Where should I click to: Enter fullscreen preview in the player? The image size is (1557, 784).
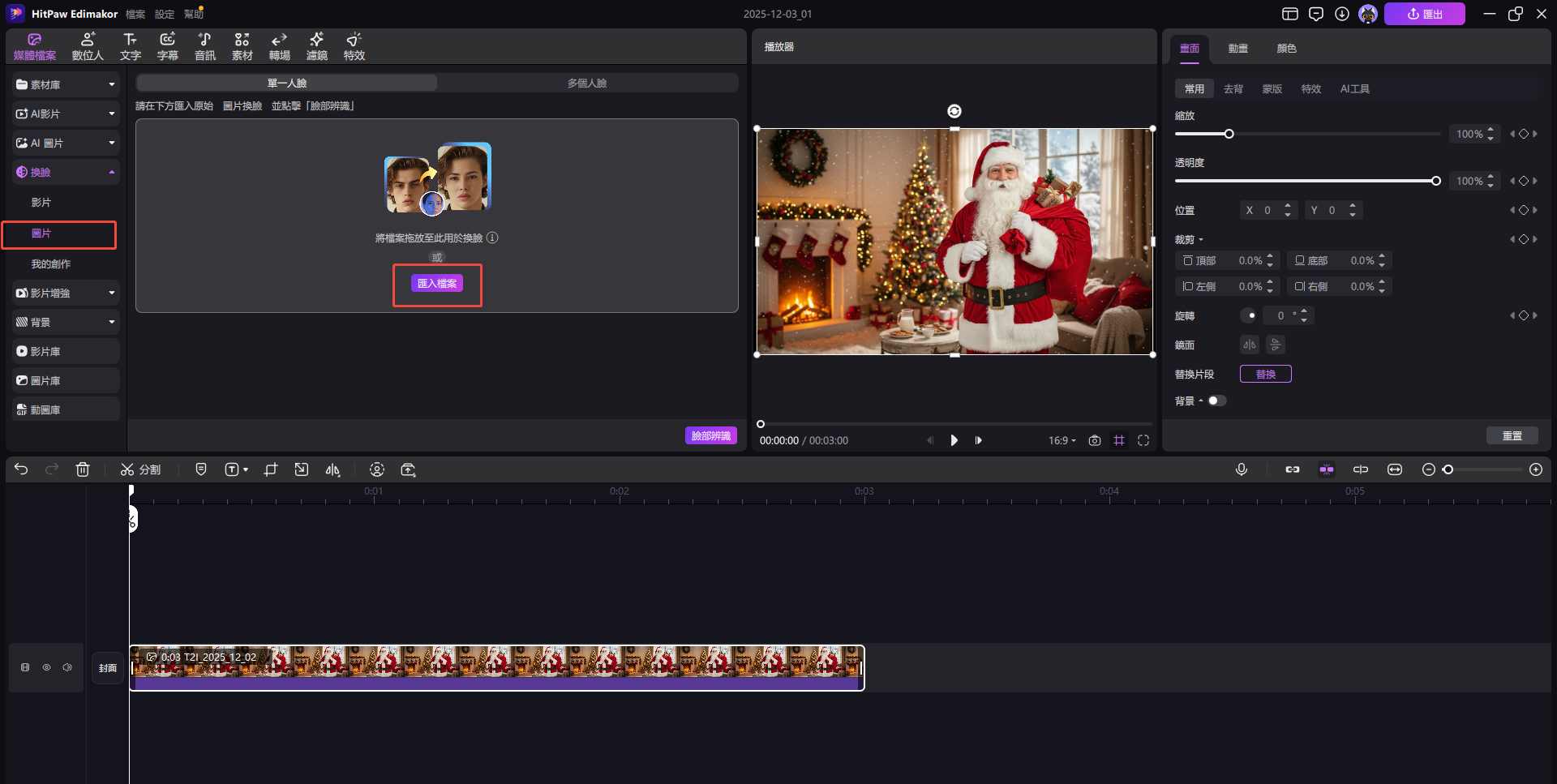[x=1143, y=440]
